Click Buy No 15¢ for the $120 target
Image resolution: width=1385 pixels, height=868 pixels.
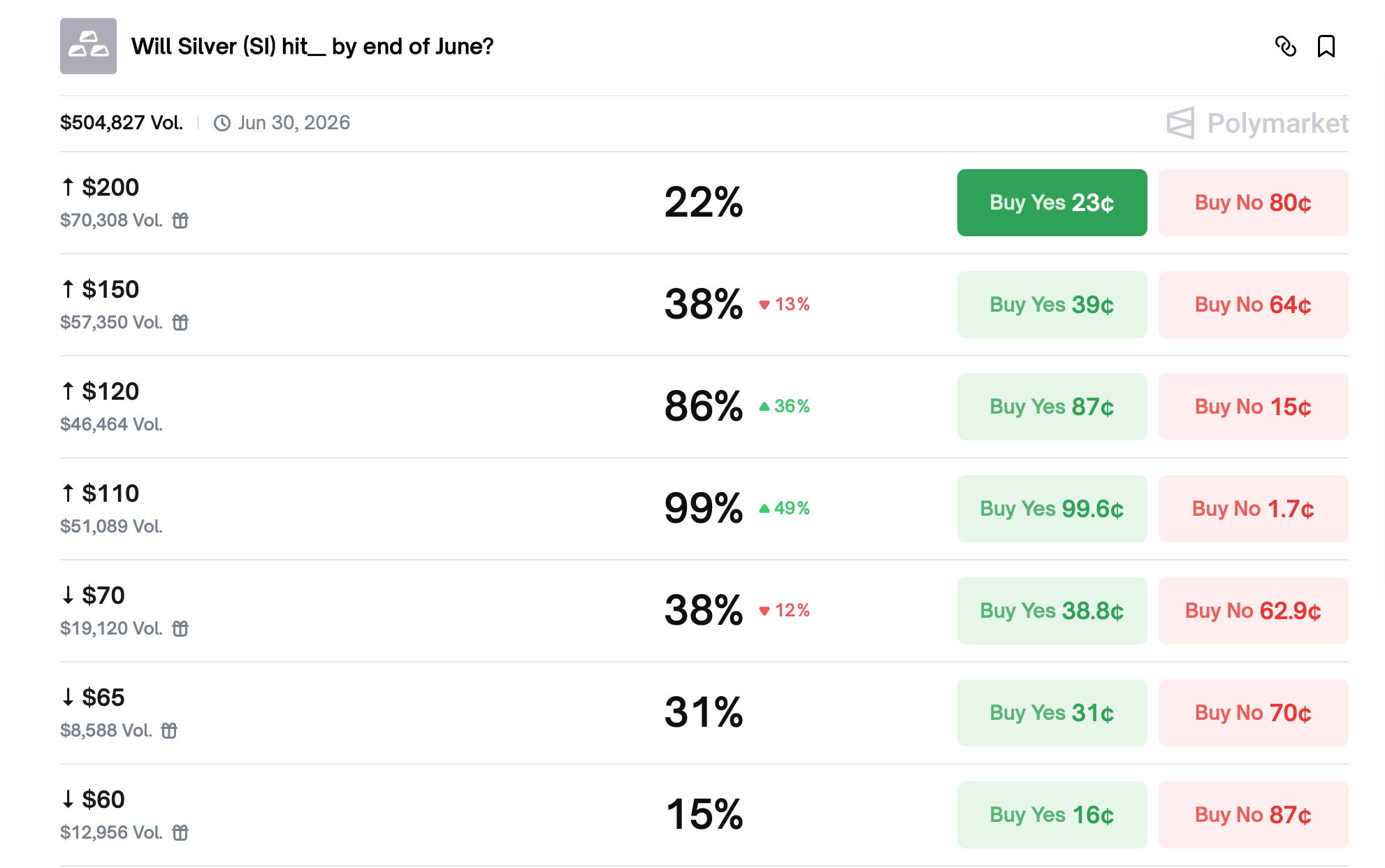point(1252,406)
